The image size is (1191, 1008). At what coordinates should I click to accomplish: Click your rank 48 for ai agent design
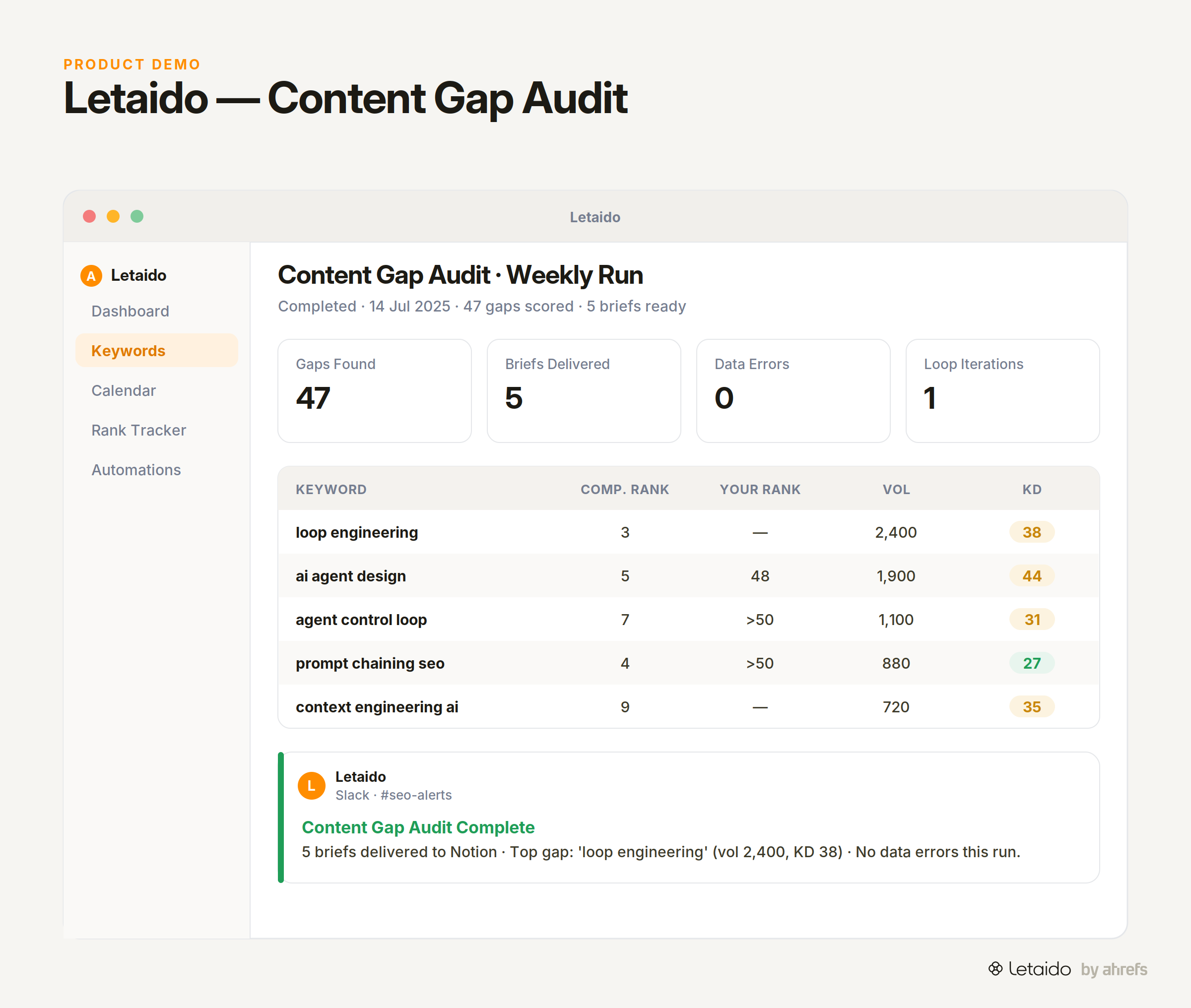(x=760, y=576)
